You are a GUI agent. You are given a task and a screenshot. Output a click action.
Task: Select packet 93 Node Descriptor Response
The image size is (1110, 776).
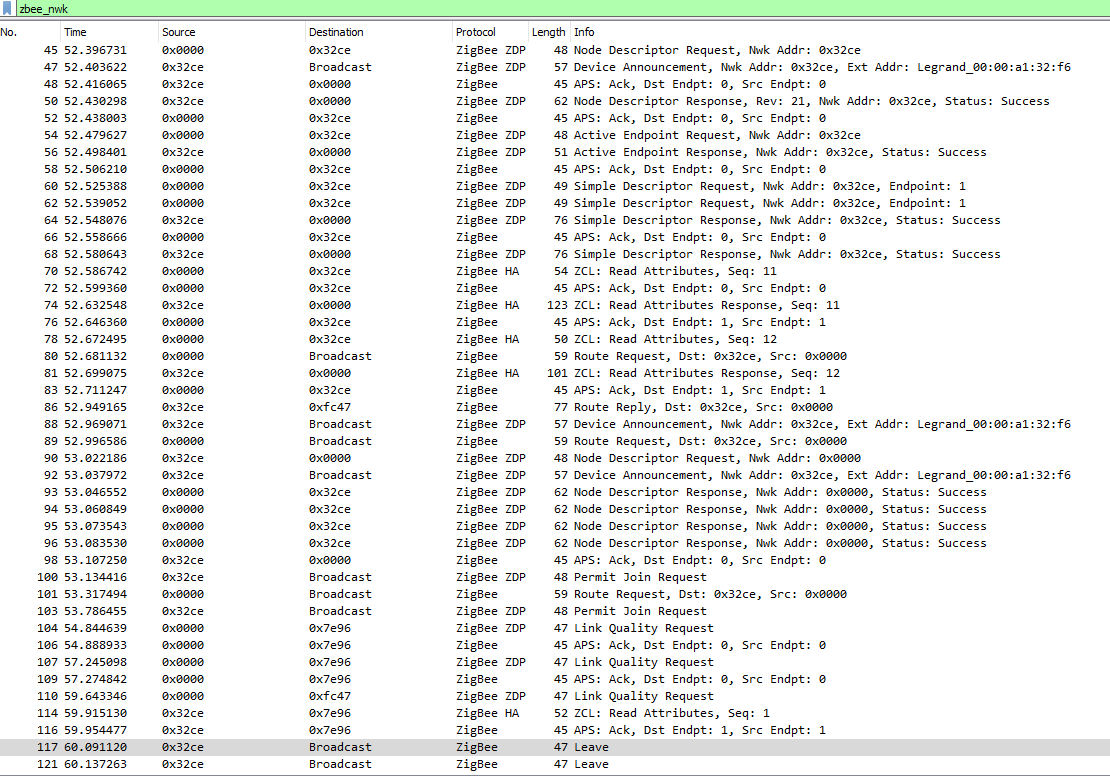point(555,492)
